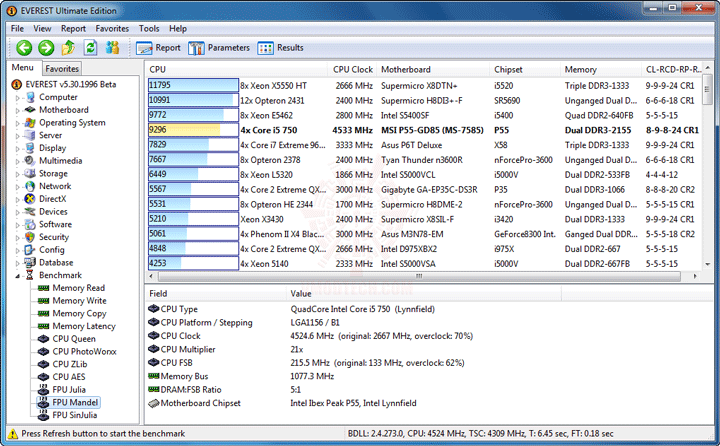Select the Motherboard icon in the tree
Screen dimensions: 720x446
coord(30,110)
